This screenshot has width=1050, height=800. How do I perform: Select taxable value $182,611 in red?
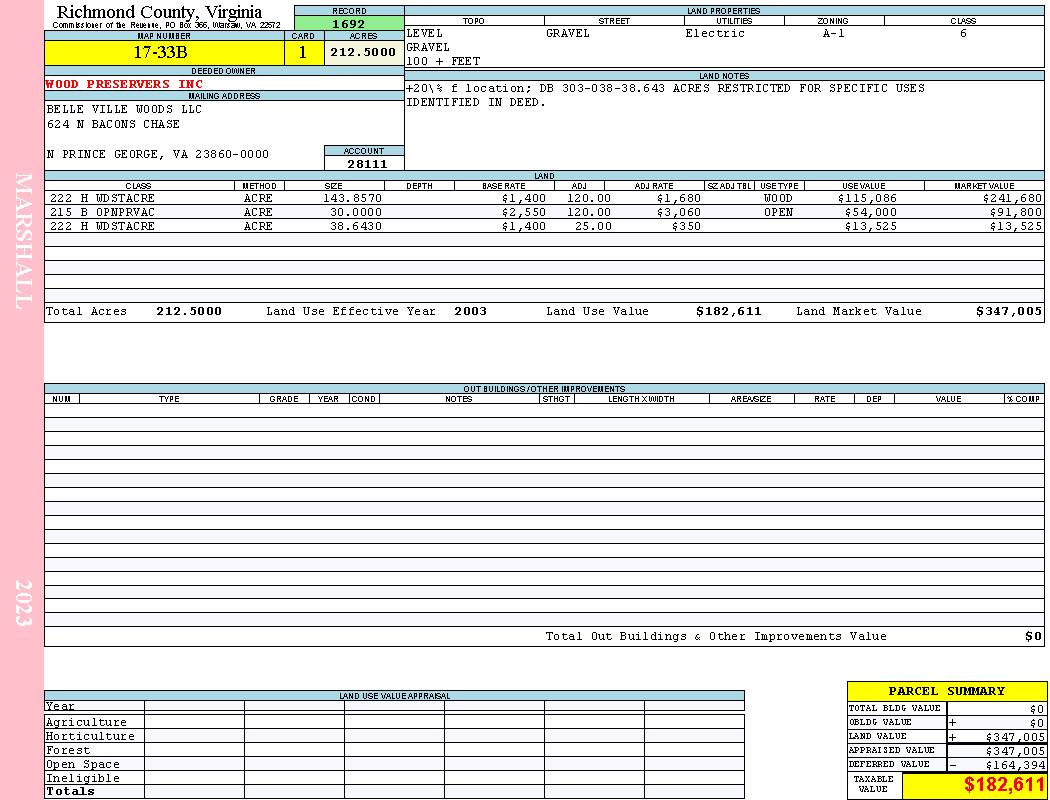click(x=1004, y=785)
